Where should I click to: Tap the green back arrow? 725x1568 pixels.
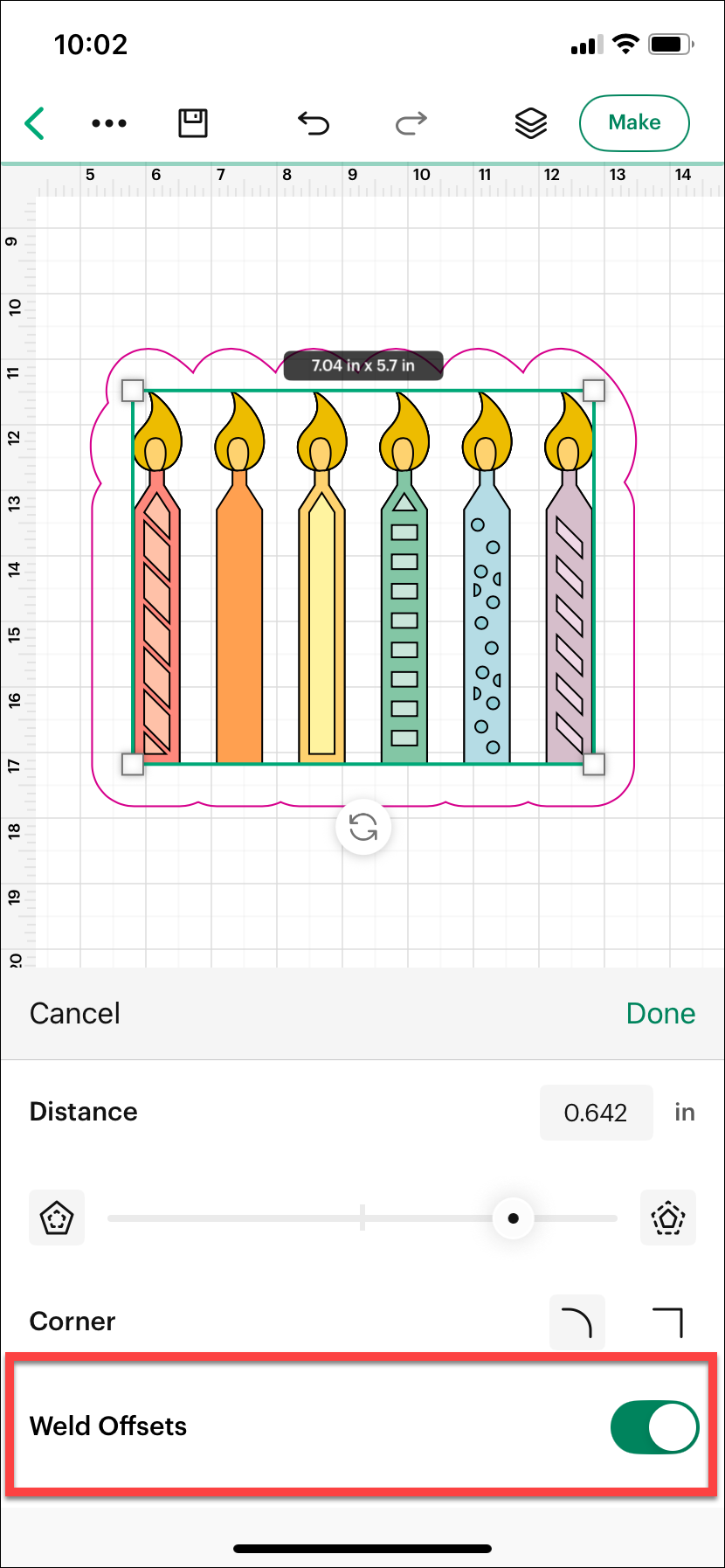tap(35, 123)
